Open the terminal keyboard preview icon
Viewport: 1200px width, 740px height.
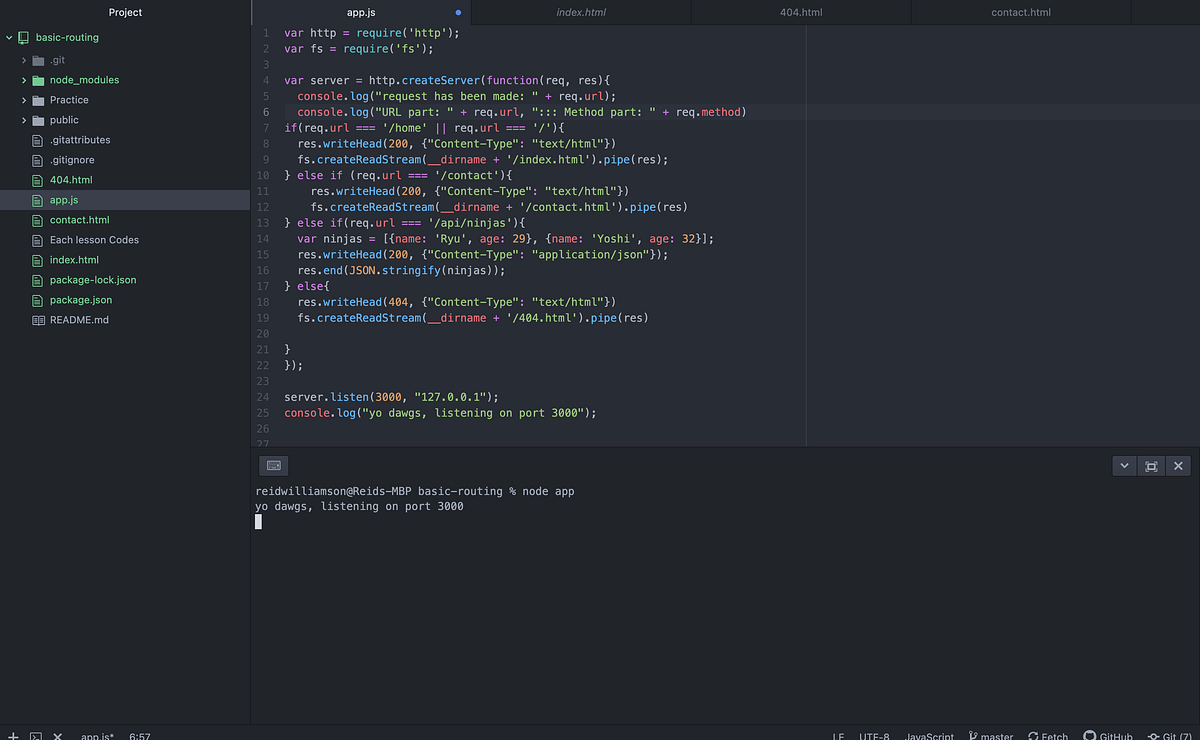[273, 465]
